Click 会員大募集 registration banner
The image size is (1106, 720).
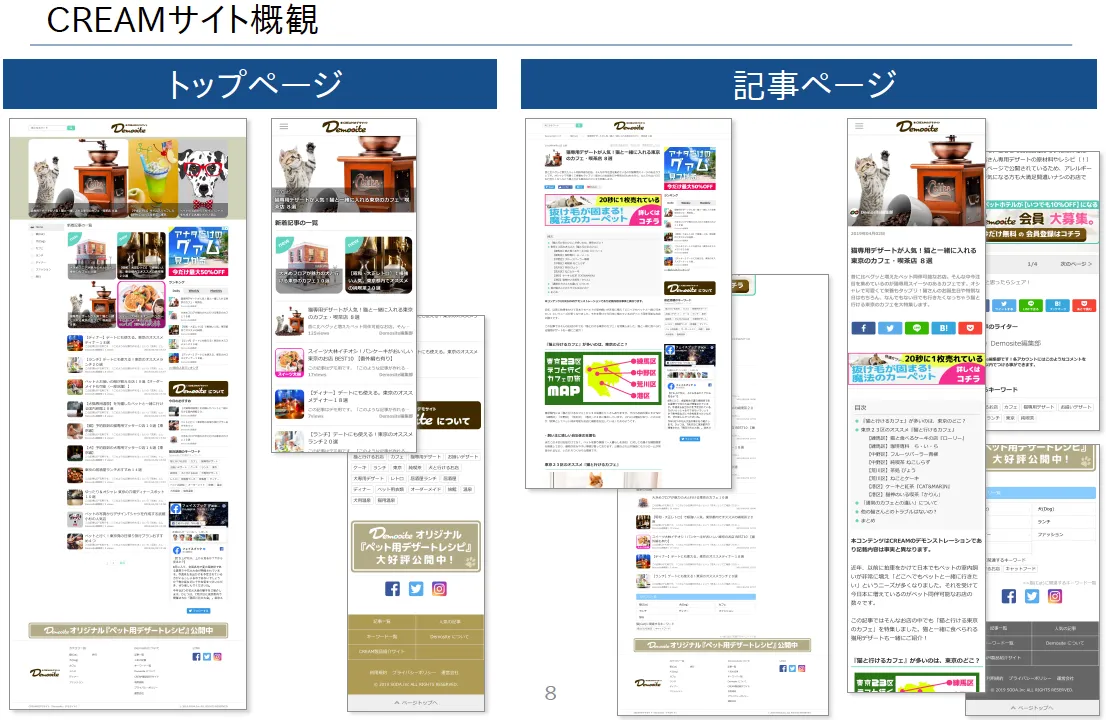point(1042,221)
